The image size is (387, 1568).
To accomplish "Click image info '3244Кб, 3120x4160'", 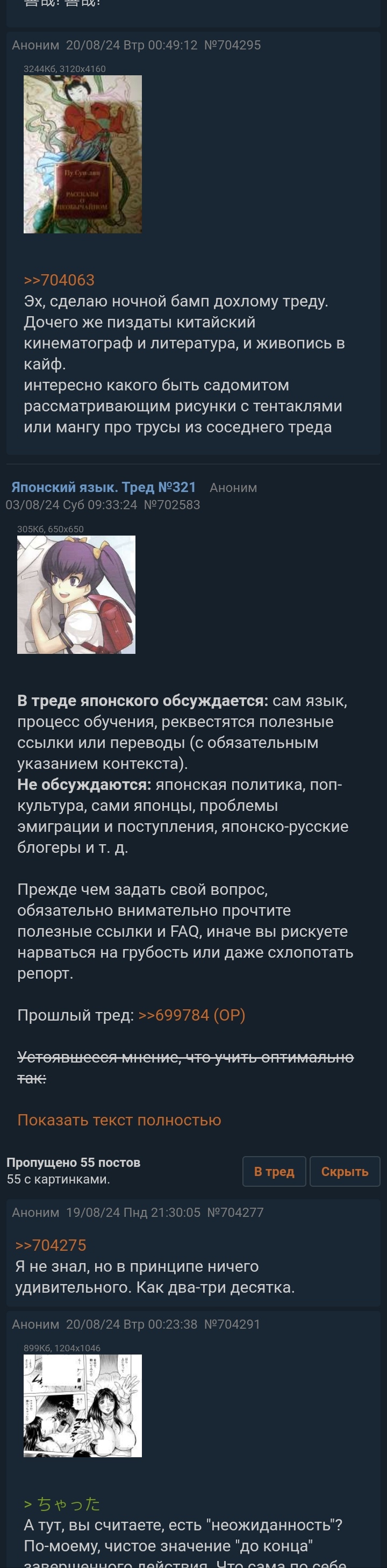I will coord(64,69).
